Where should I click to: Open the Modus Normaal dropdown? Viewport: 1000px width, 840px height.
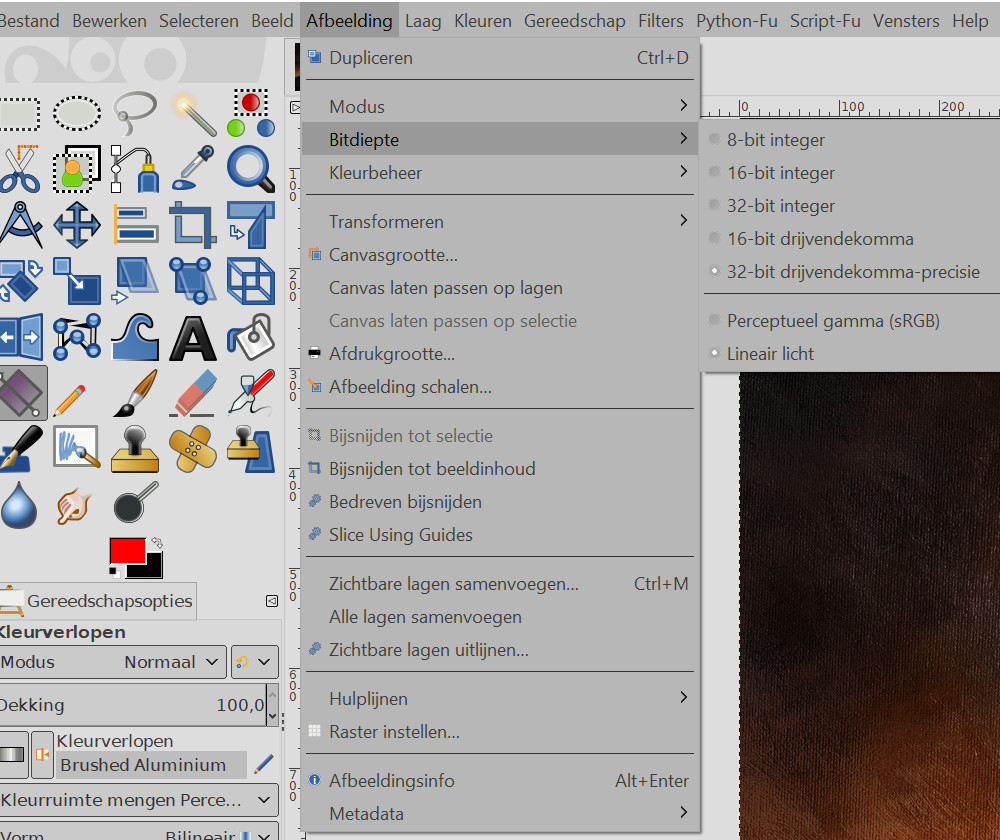(112, 662)
